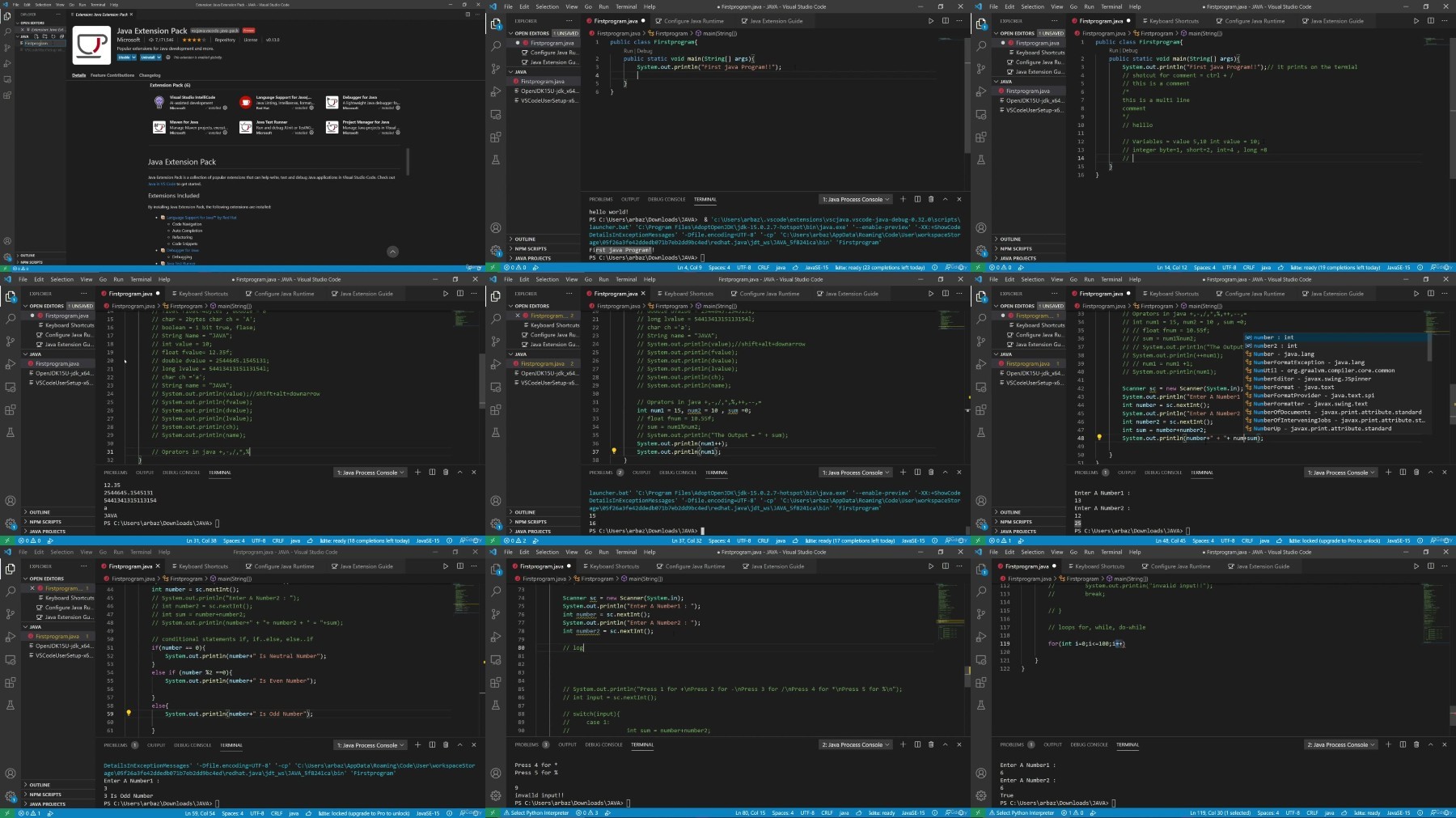Open Extensions view in Ln 59, Col 54 window
This screenshot has width=1456, height=818.
pos(11,682)
